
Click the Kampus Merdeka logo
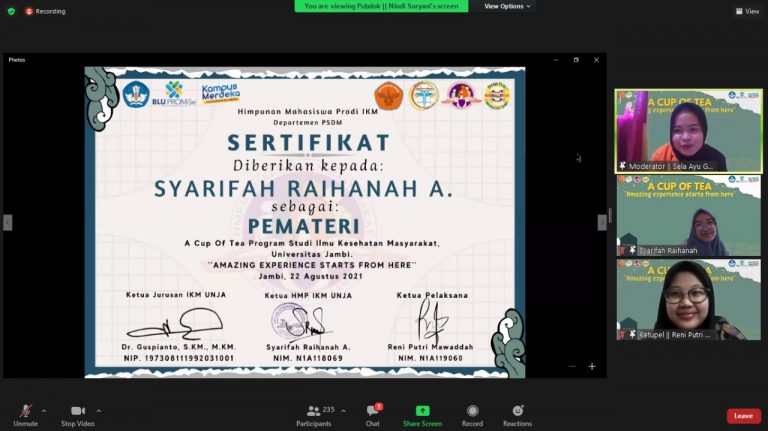(221, 93)
